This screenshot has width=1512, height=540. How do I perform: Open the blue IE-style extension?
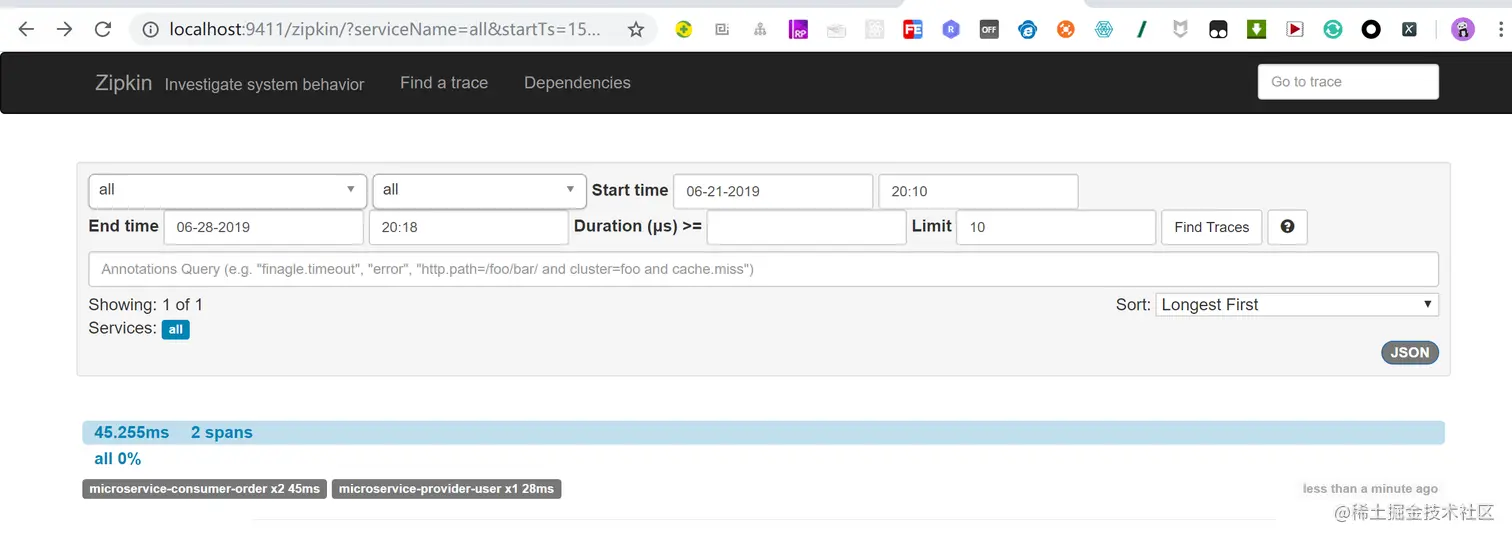coord(1028,30)
